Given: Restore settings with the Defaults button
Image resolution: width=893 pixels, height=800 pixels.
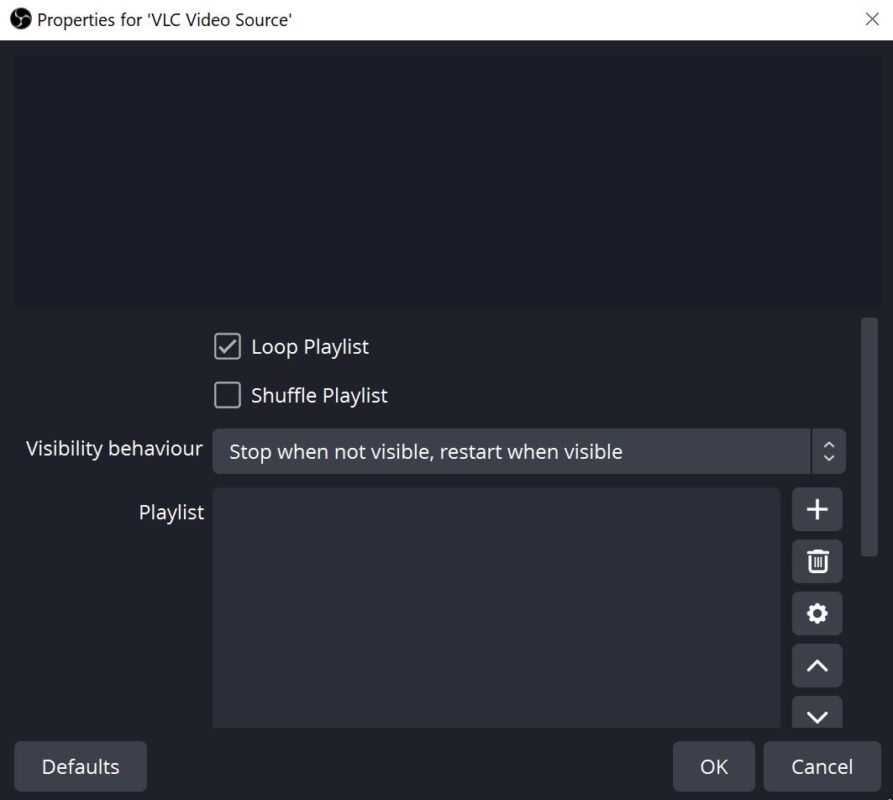Looking at the screenshot, I should pos(80,766).
